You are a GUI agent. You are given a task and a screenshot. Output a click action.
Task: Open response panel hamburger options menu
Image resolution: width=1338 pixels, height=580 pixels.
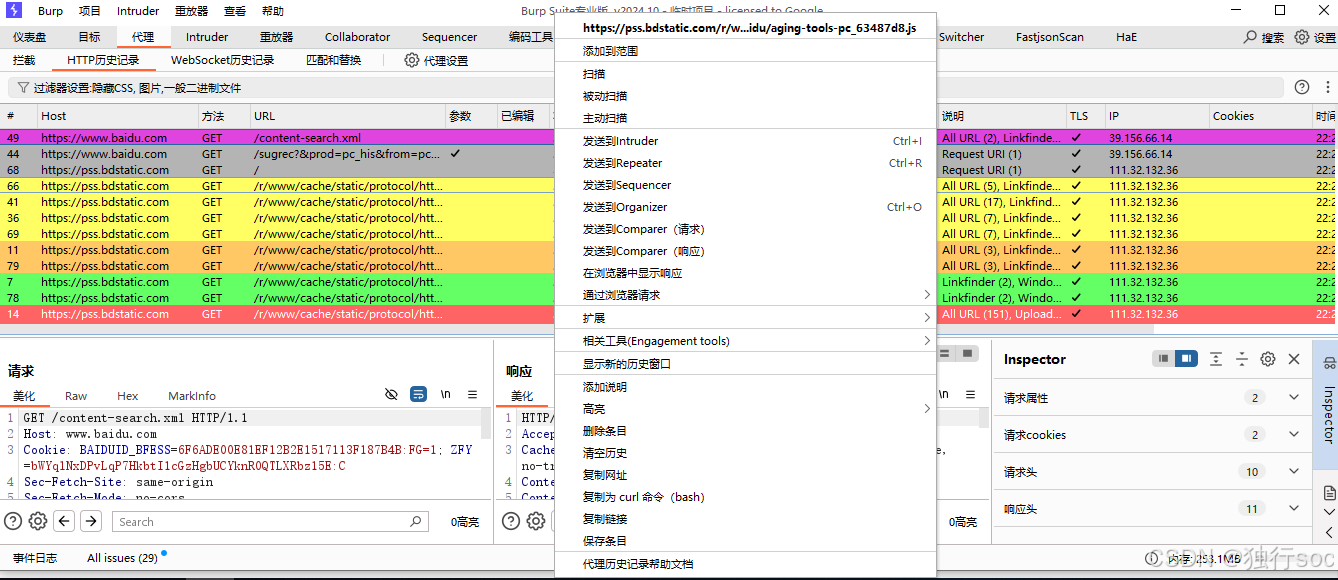971,395
